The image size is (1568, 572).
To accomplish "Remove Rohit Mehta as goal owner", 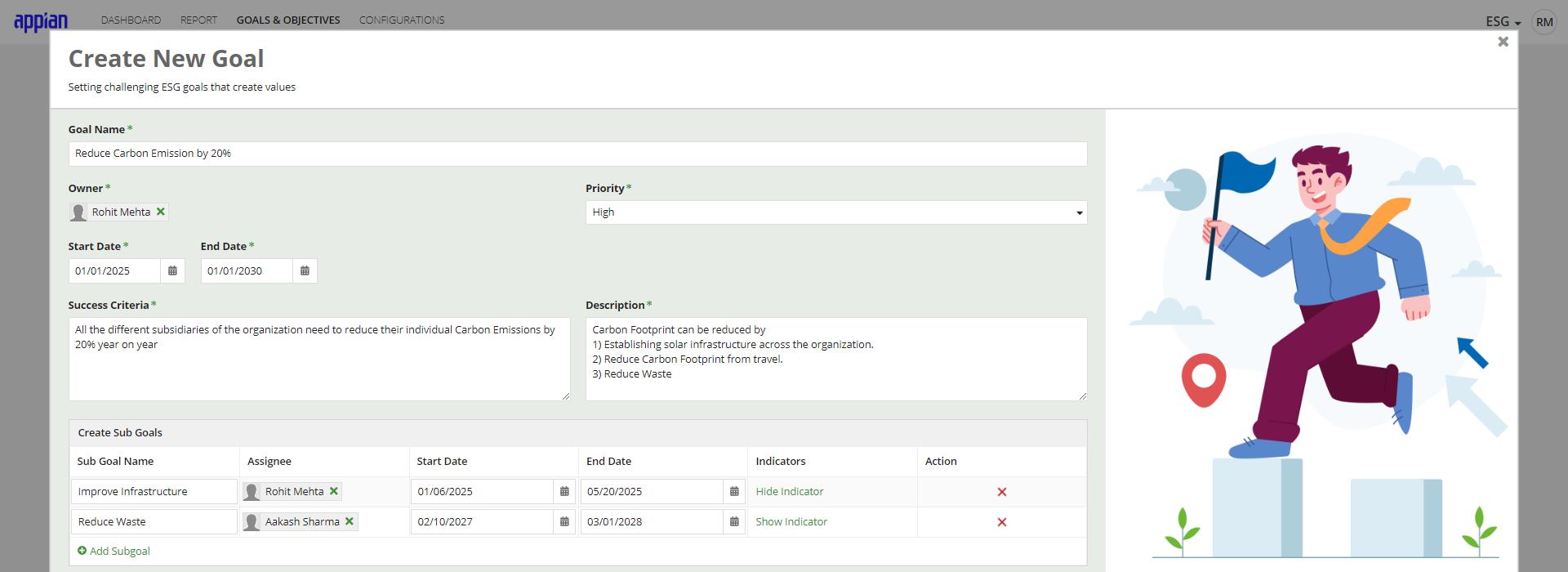I will (x=161, y=212).
